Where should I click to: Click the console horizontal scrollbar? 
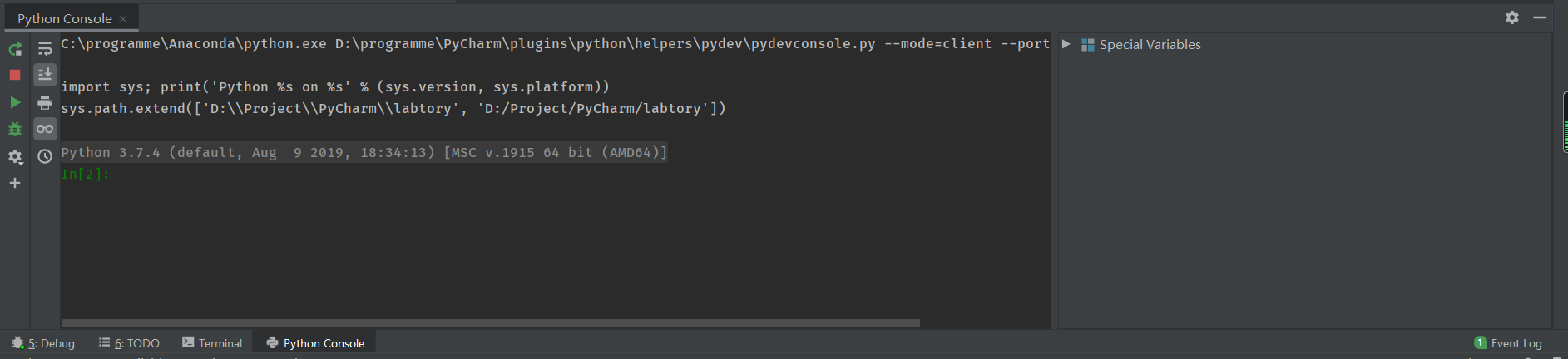pyautogui.click(x=491, y=322)
